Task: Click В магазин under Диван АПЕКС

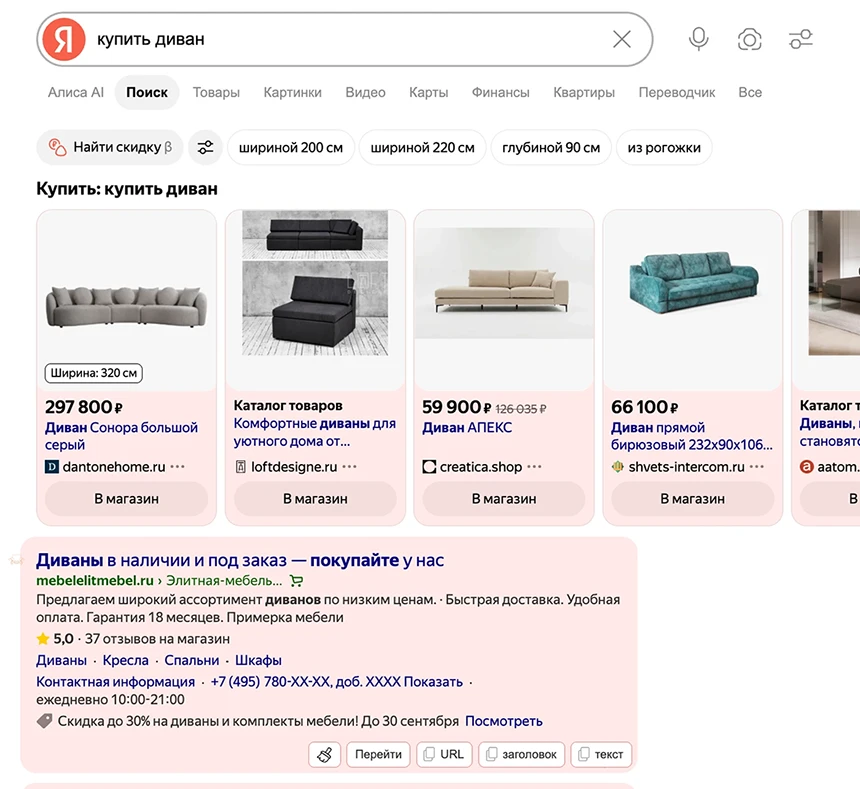Action: [x=503, y=499]
